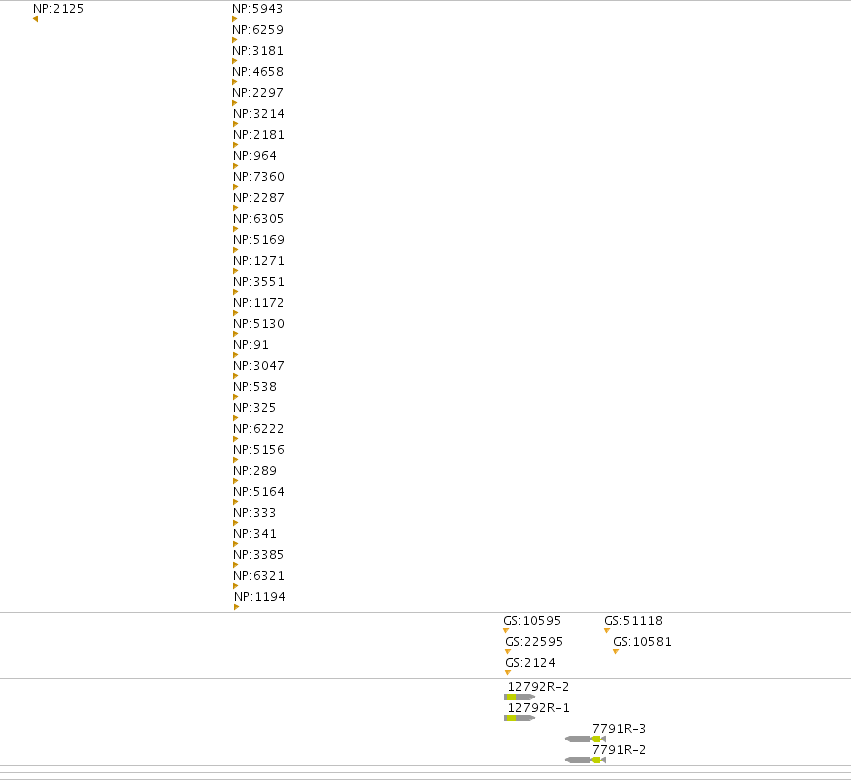Click the 12792R-2 label
This screenshot has height=780, width=851.
[x=538, y=687]
